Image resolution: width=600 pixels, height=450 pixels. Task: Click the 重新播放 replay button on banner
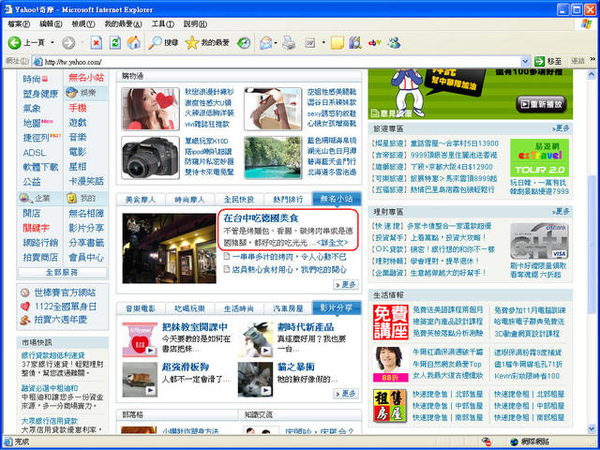tap(541, 104)
